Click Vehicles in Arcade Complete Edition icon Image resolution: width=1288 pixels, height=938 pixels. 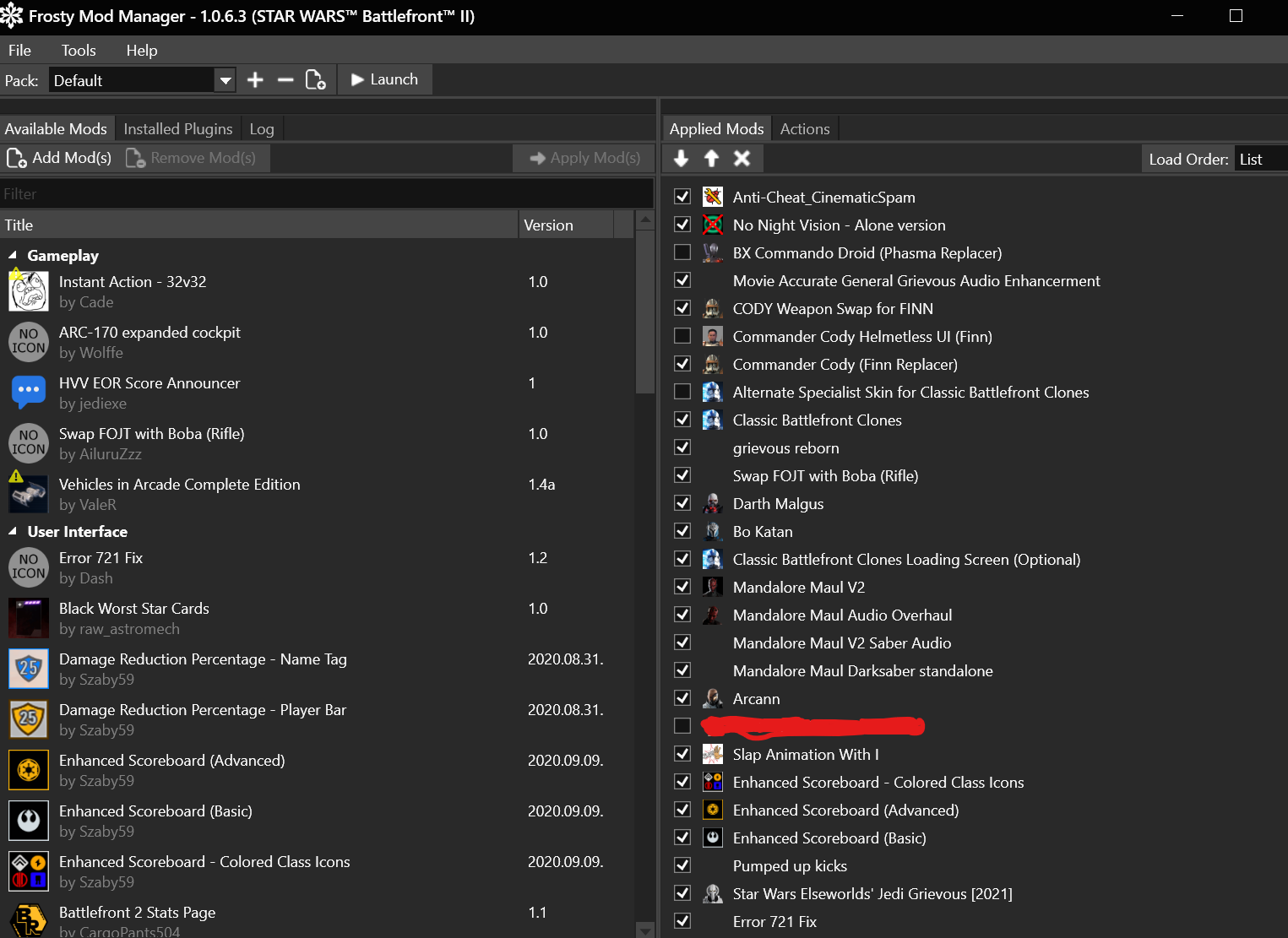point(29,494)
